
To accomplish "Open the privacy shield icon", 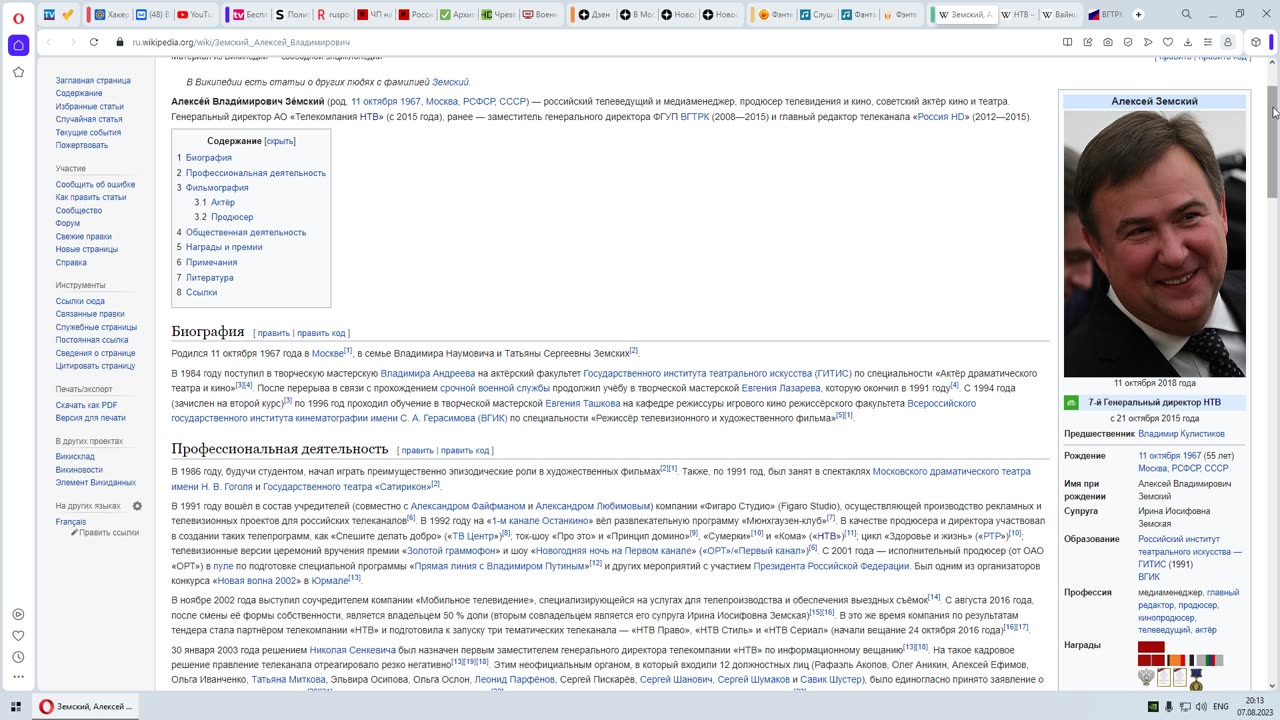I will [x=1128, y=42].
